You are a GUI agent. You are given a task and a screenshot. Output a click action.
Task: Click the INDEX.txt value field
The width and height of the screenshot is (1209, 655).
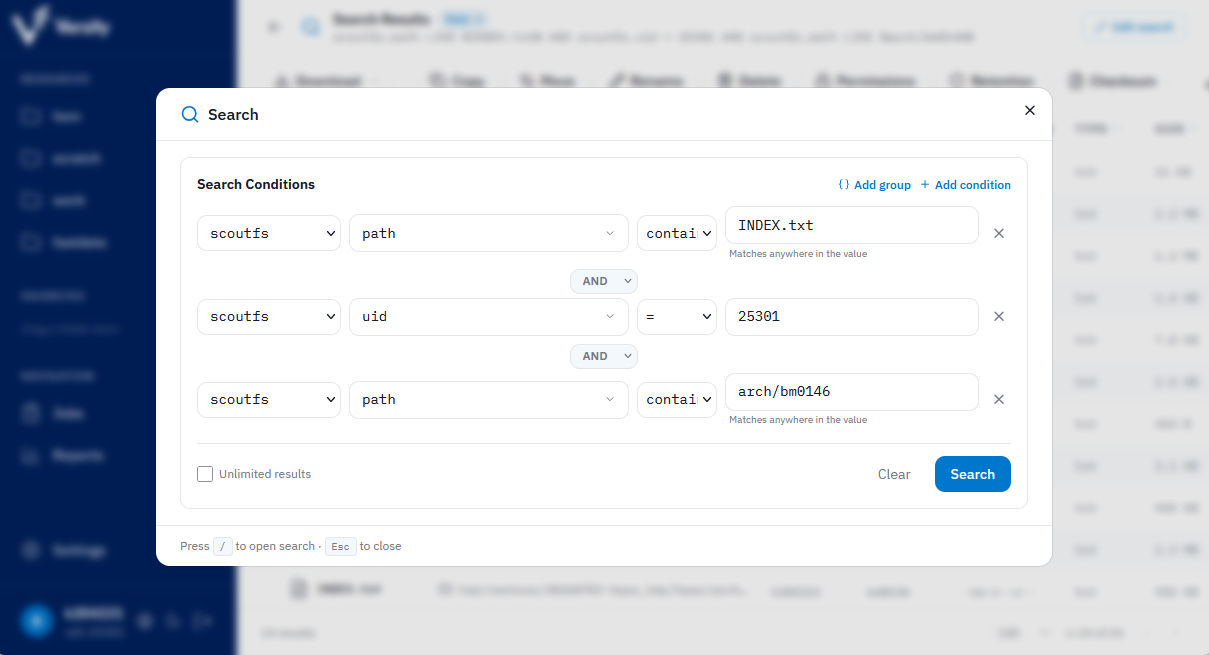[851, 225]
